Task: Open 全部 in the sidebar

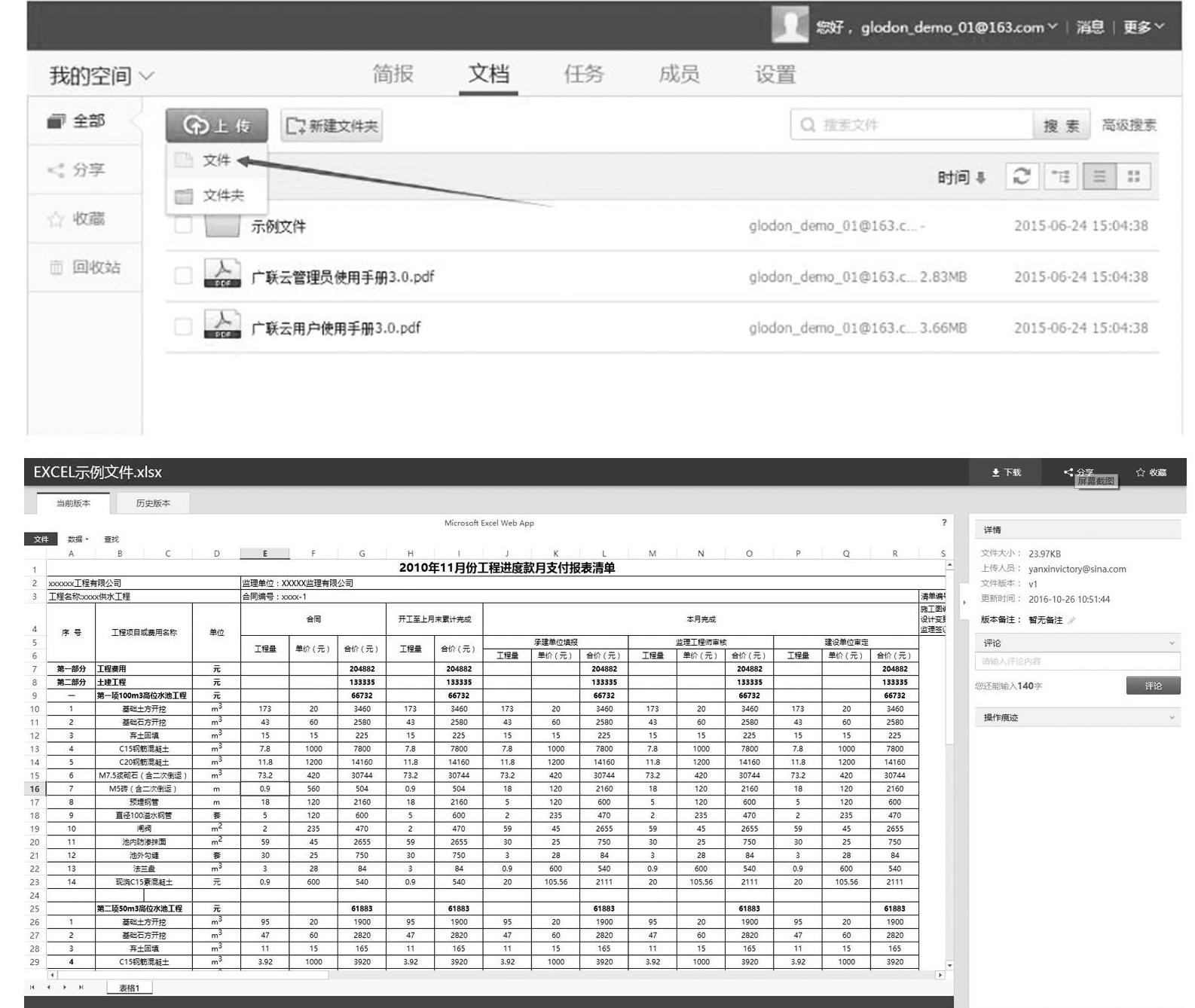Action: coord(84,121)
